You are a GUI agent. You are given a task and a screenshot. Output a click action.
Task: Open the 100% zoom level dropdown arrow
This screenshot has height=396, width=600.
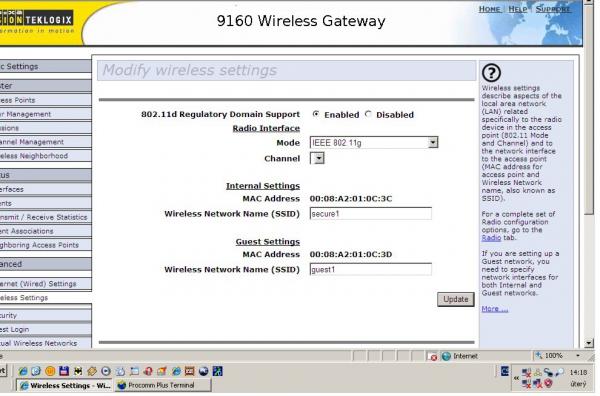pos(578,355)
